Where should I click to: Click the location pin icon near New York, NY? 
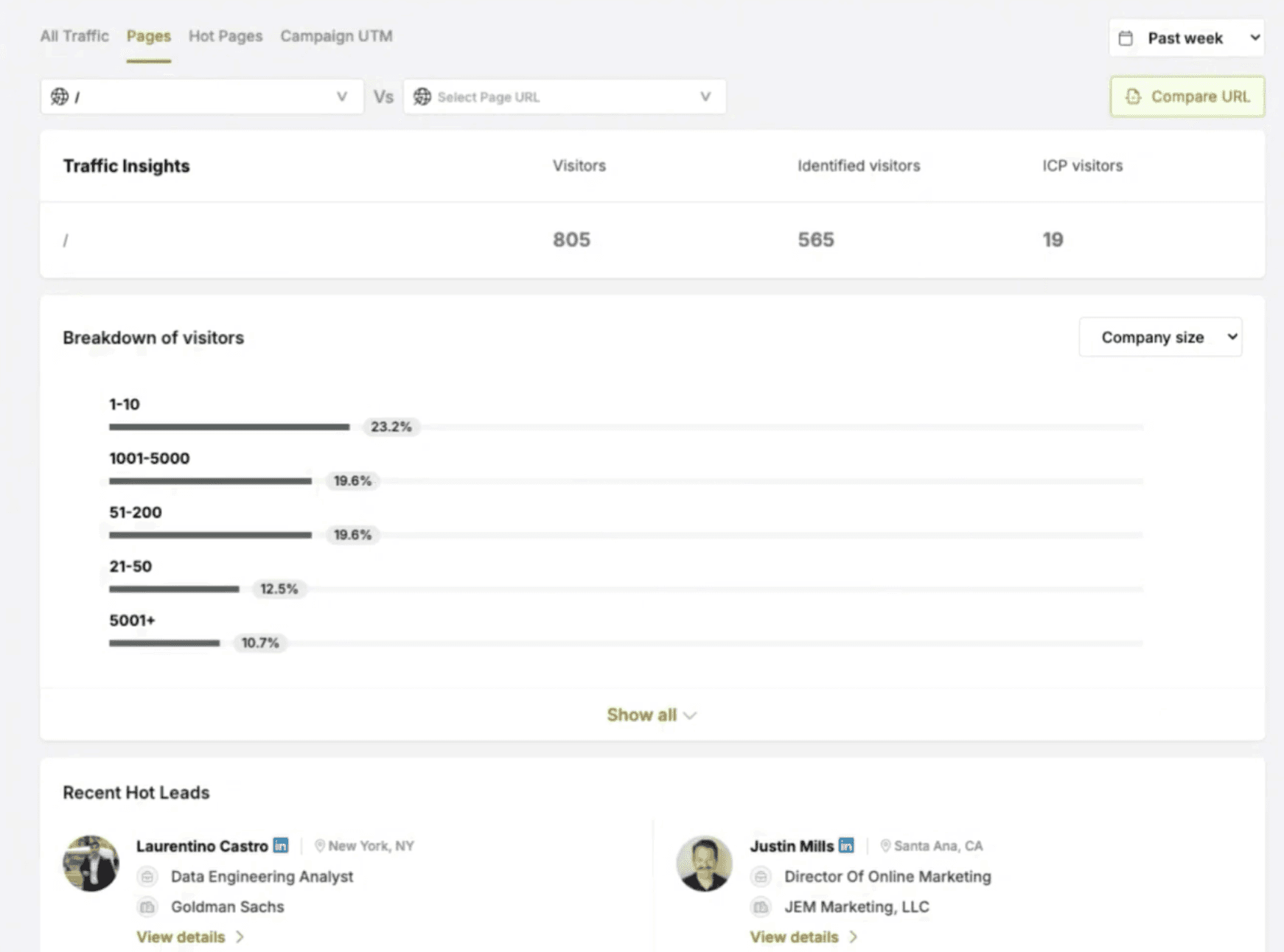(x=320, y=846)
